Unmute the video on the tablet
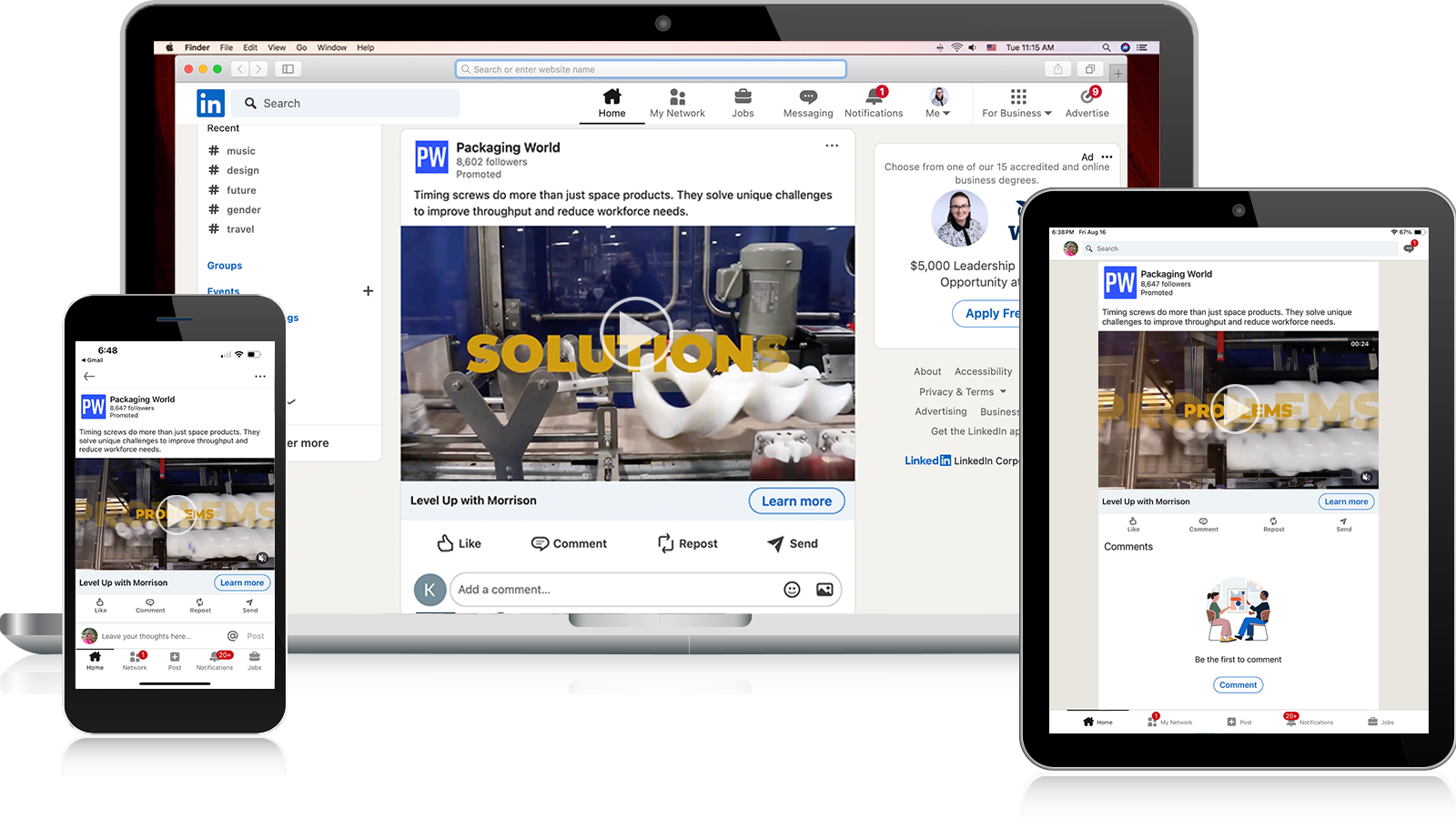This screenshot has height=819, width=1456. (1366, 477)
